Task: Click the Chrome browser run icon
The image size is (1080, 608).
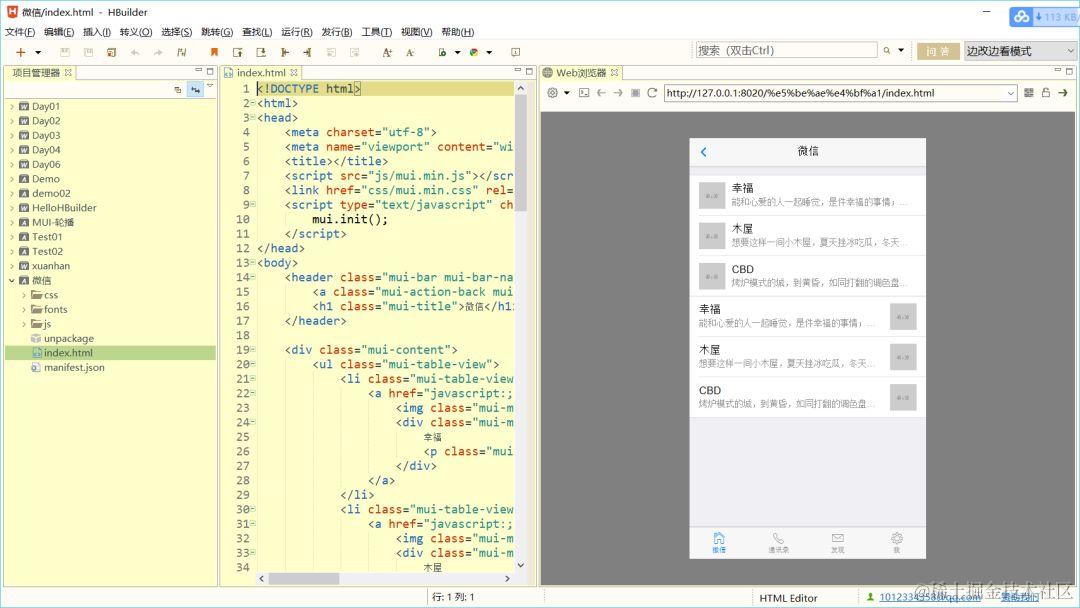Action: 474,52
